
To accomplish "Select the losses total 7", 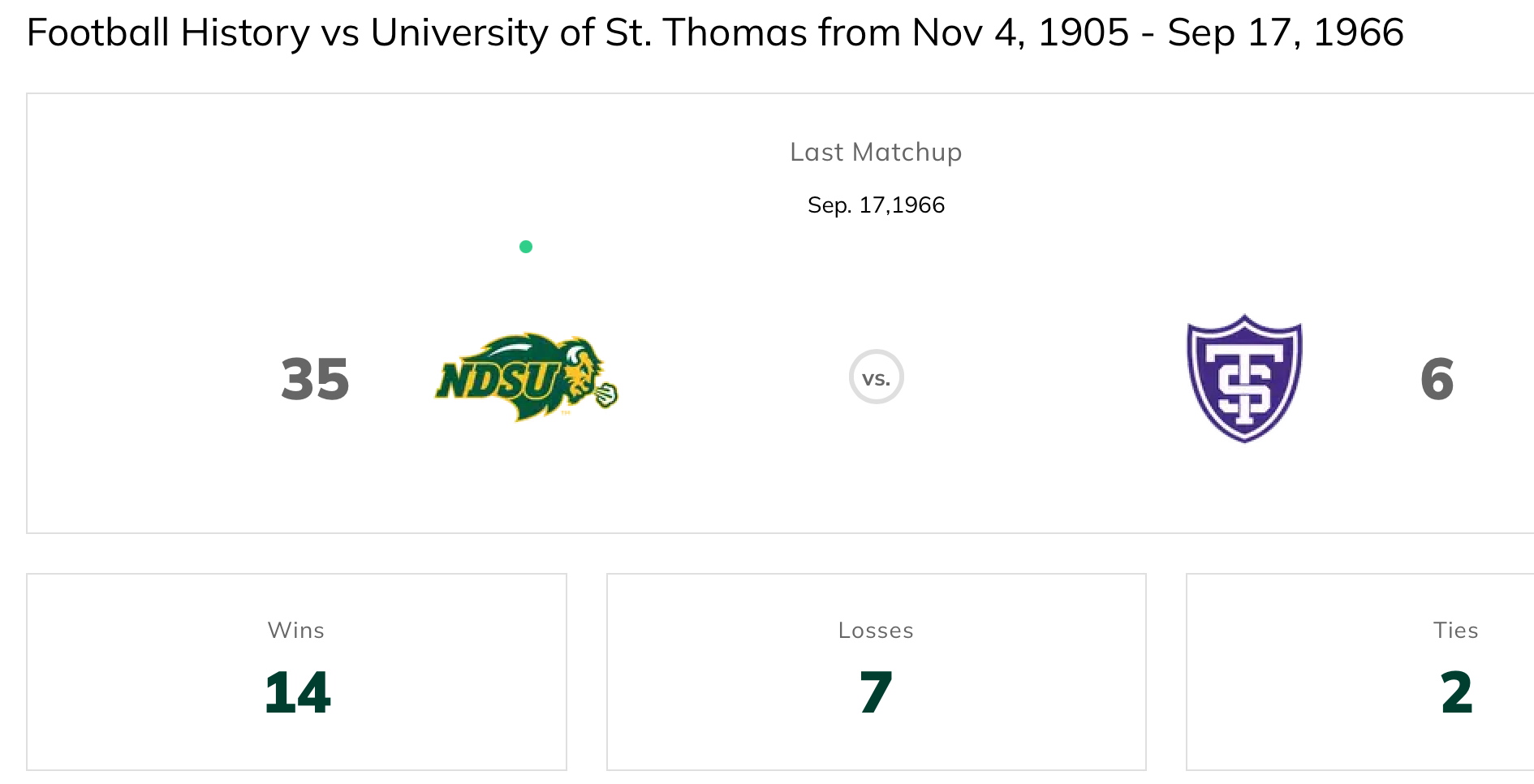I will coord(876,693).
